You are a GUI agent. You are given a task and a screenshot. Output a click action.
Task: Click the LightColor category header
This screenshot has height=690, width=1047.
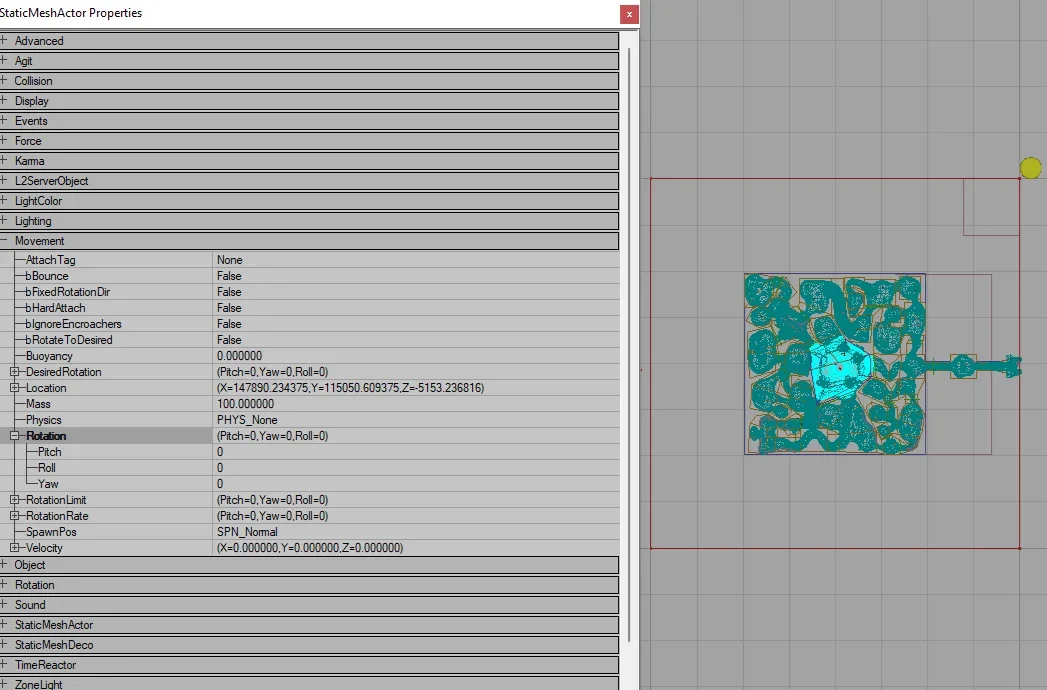coord(309,201)
